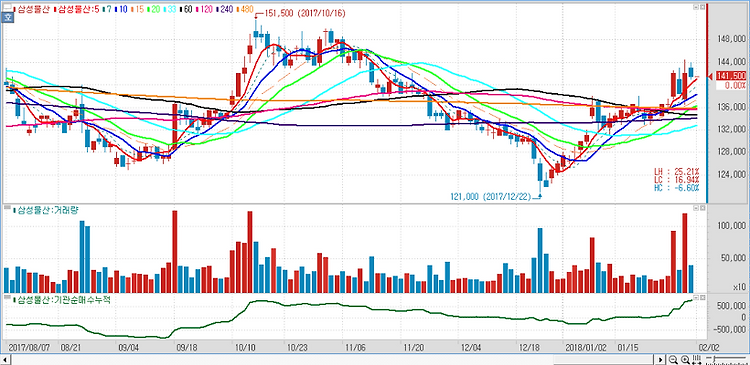Click the 148,000 price axis label
Viewport: 750px width, 365px height.
point(731,39)
